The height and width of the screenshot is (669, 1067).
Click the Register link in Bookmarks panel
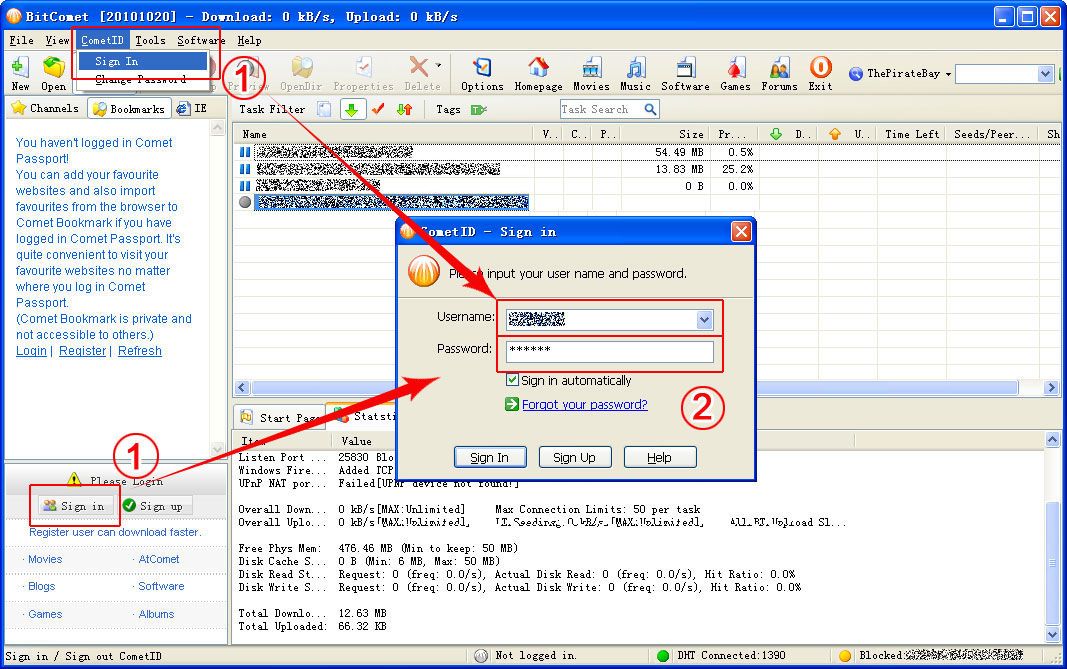(x=82, y=350)
